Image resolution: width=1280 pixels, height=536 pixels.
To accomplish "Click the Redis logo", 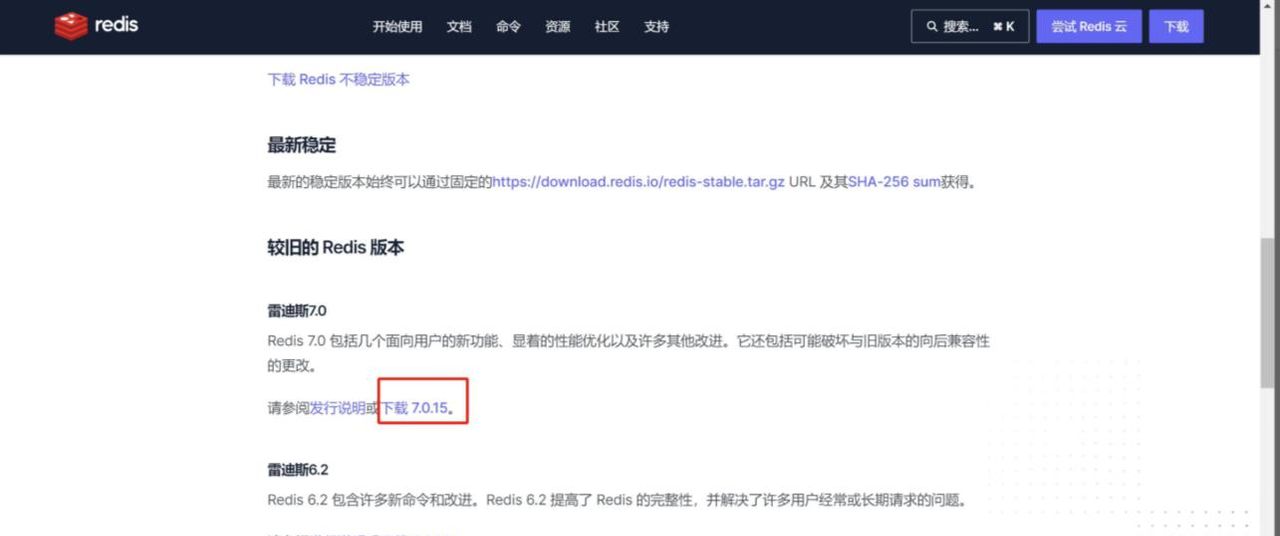I will [96, 26].
